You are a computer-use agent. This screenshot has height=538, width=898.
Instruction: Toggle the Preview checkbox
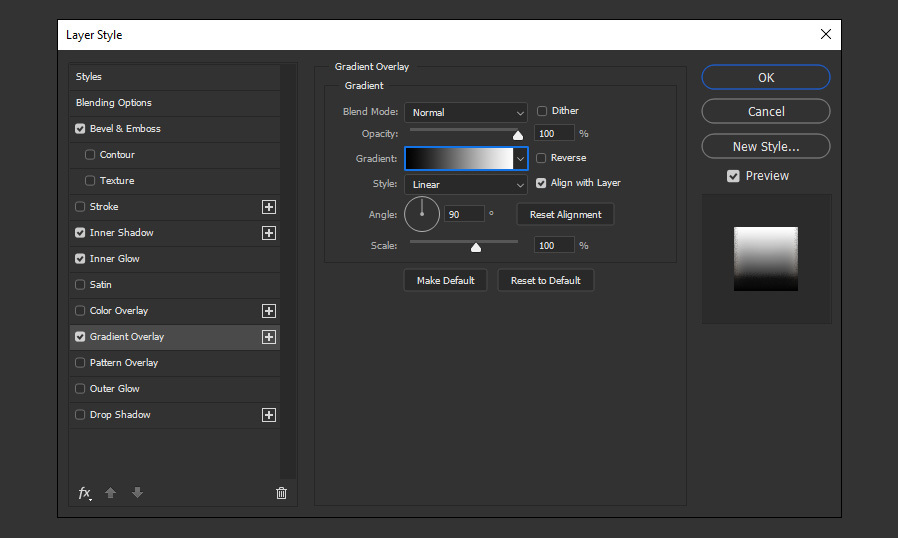click(733, 176)
